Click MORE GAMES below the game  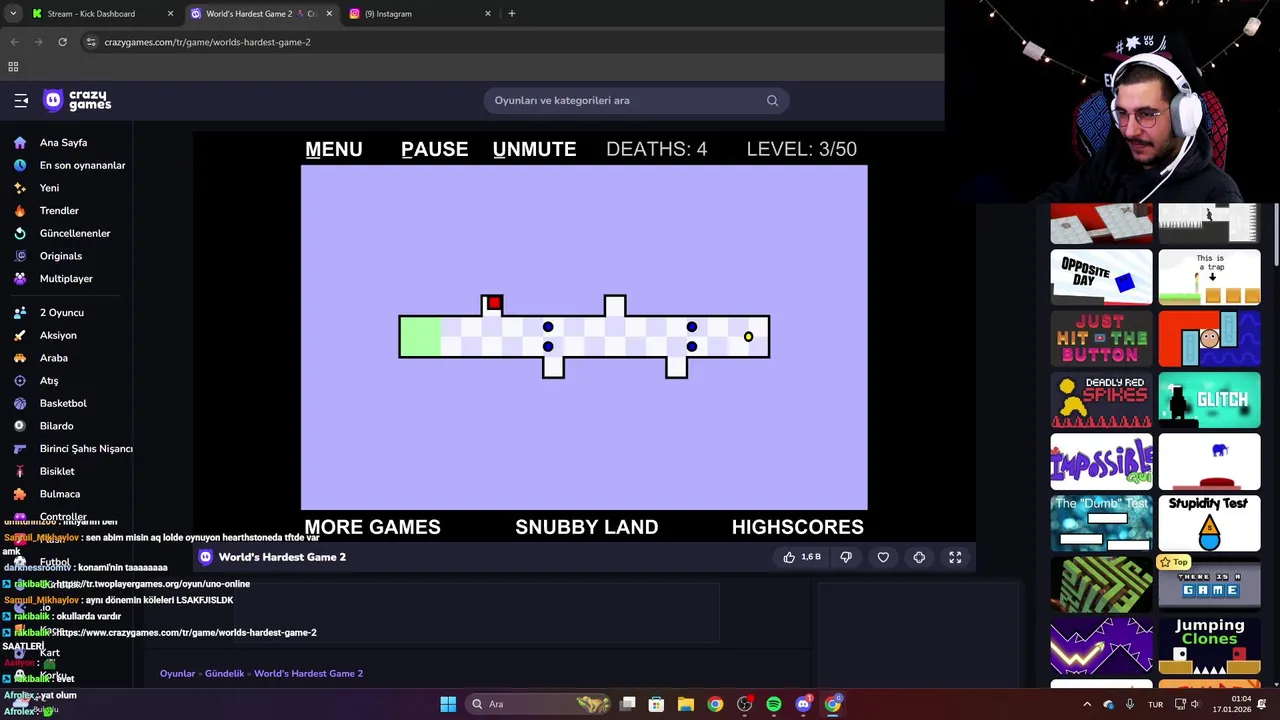(x=372, y=527)
